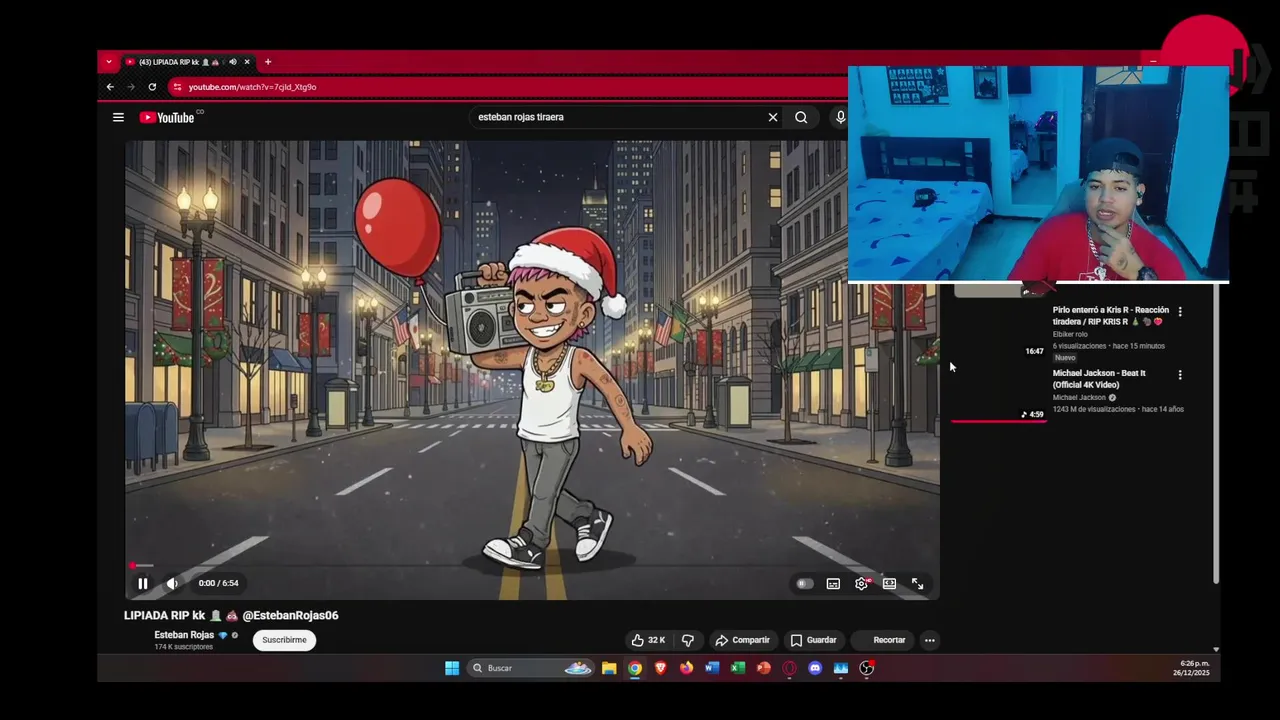This screenshot has width=1280, height=720.
Task: Open Discord from the taskbar
Action: tap(815, 668)
